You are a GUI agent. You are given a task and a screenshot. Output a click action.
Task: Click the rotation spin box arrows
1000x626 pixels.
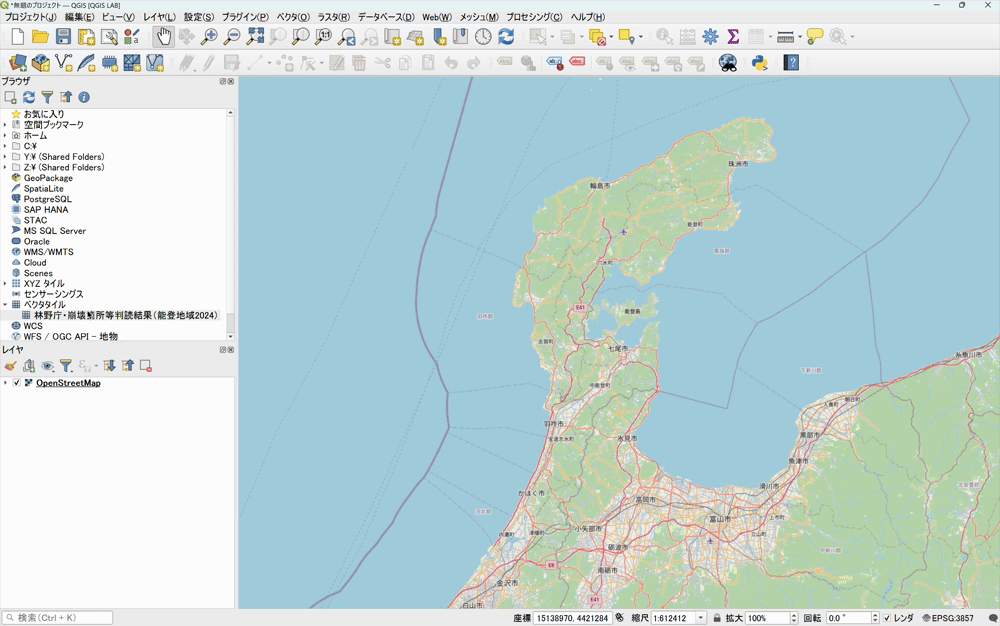coord(875,618)
